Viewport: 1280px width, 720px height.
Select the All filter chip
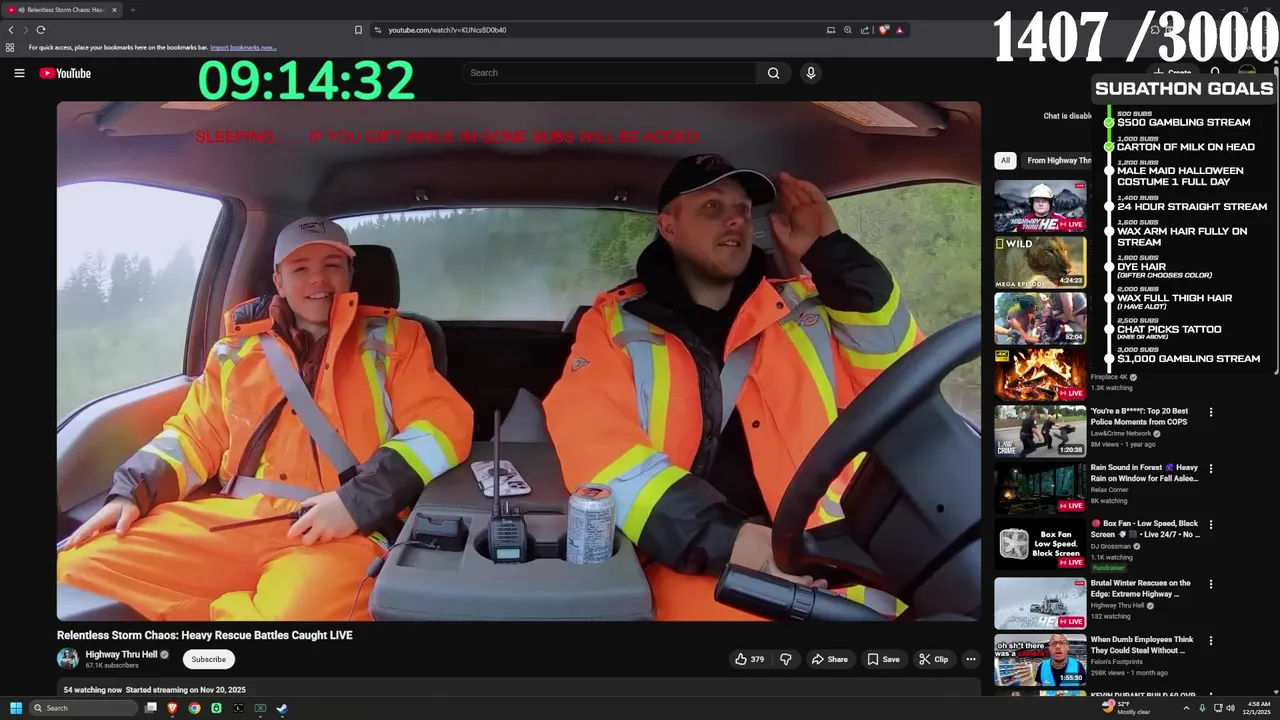pos(1005,160)
